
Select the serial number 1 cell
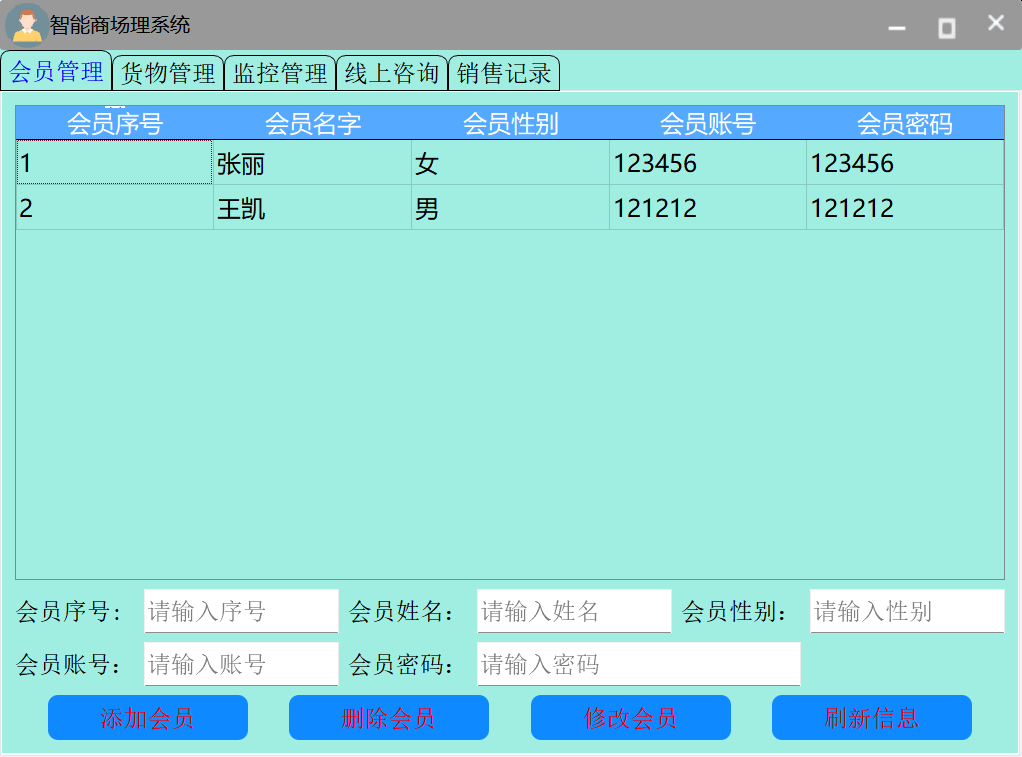(x=115, y=162)
